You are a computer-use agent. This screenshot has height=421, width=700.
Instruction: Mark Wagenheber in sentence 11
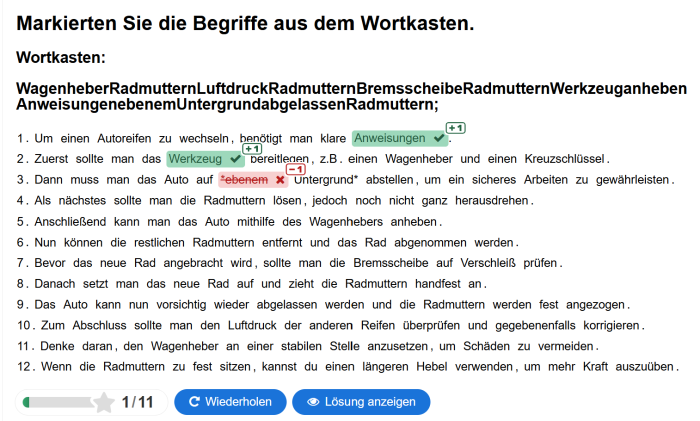[x=184, y=346]
